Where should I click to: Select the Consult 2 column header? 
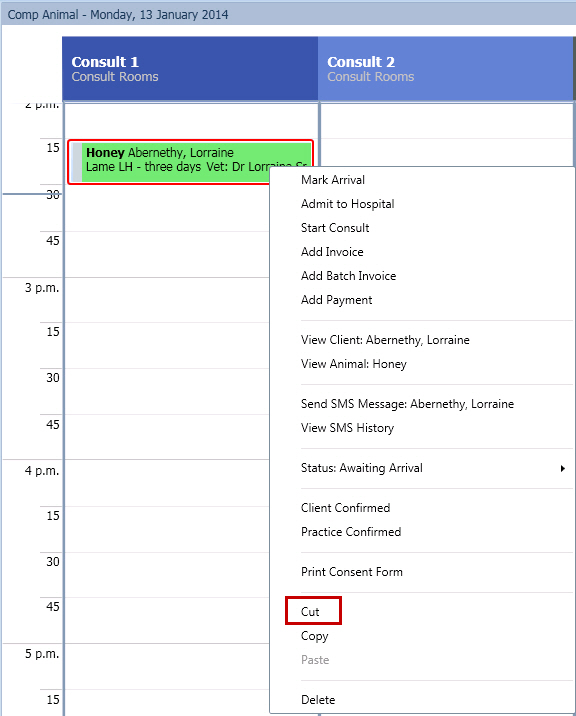446,68
